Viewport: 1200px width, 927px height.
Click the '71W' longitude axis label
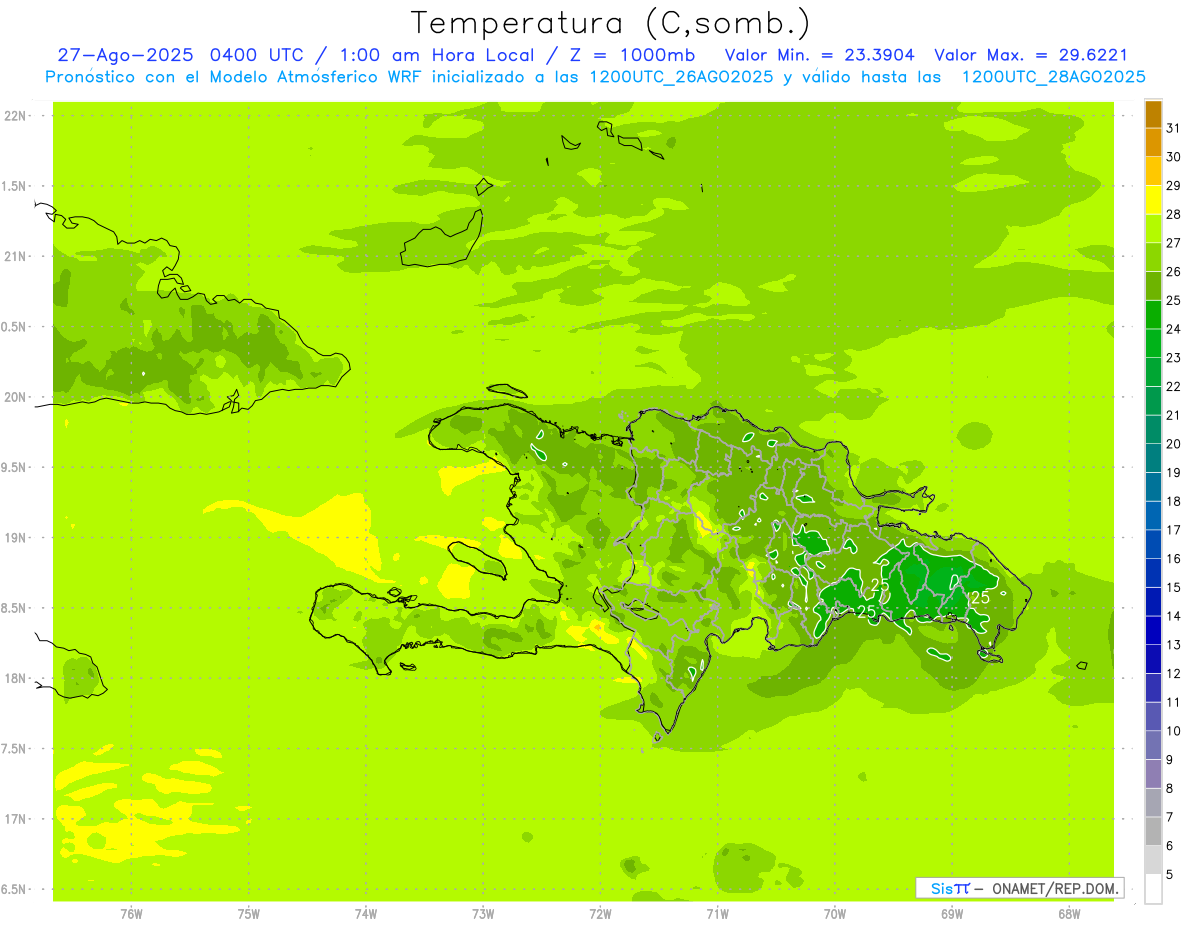point(717,913)
